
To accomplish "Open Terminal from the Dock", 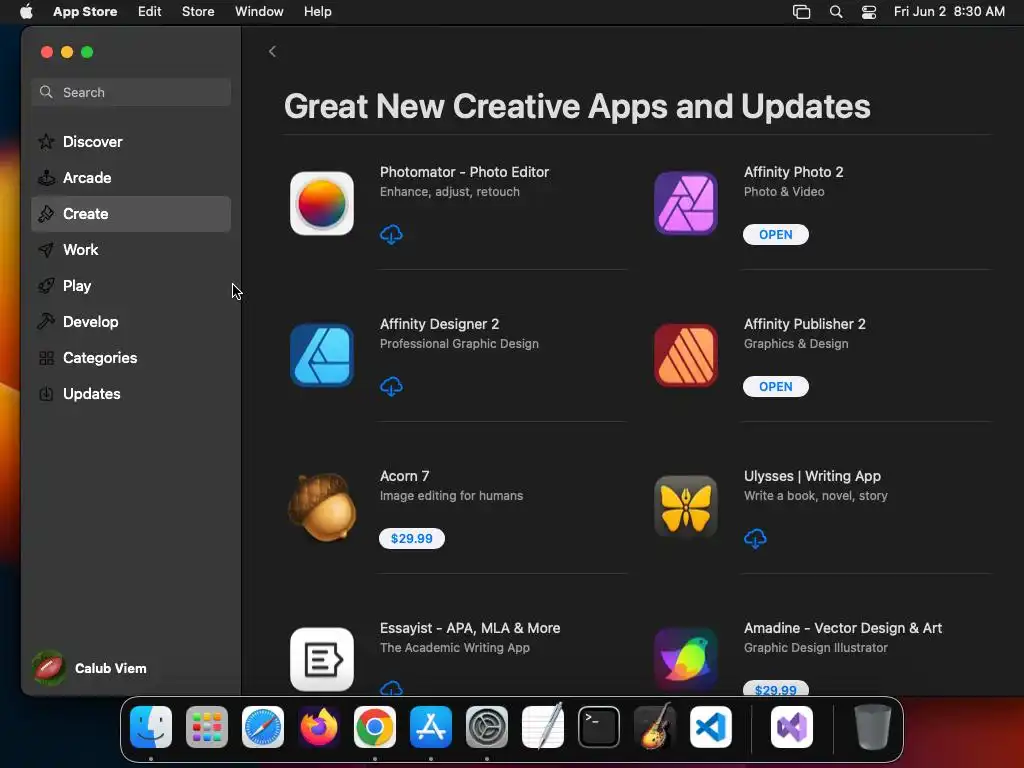I will click(x=599, y=727).
